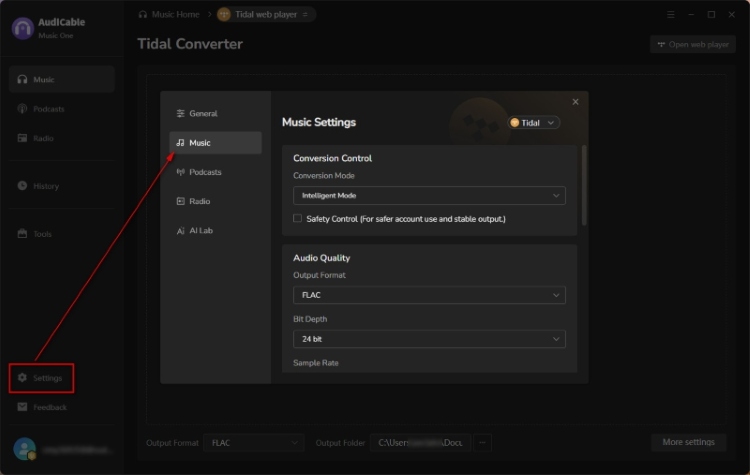Browse output folder with the ellipsis button
Screen dimensions: 750x475
click(x=482, y=443)
